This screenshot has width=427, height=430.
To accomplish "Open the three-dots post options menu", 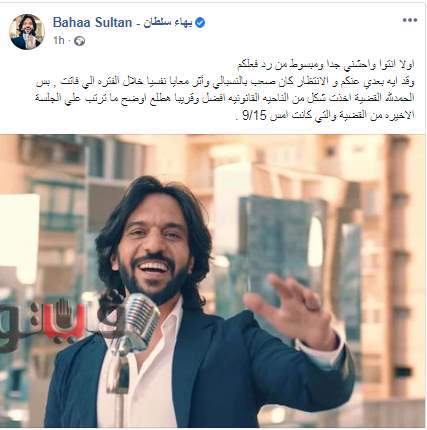I will (410, 20).
